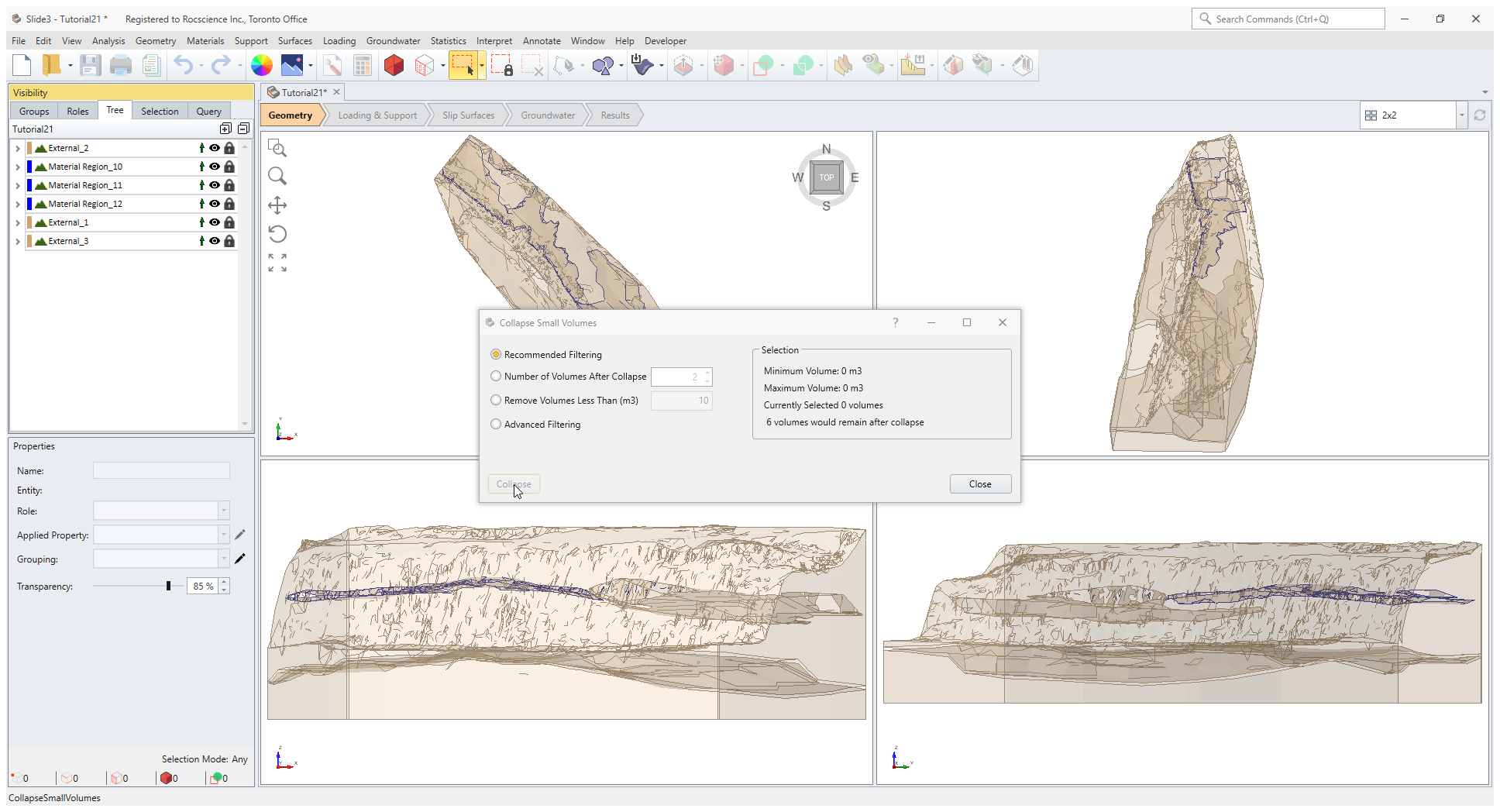Click the Close button in Collapse Small Volumes

pos(980,483)
